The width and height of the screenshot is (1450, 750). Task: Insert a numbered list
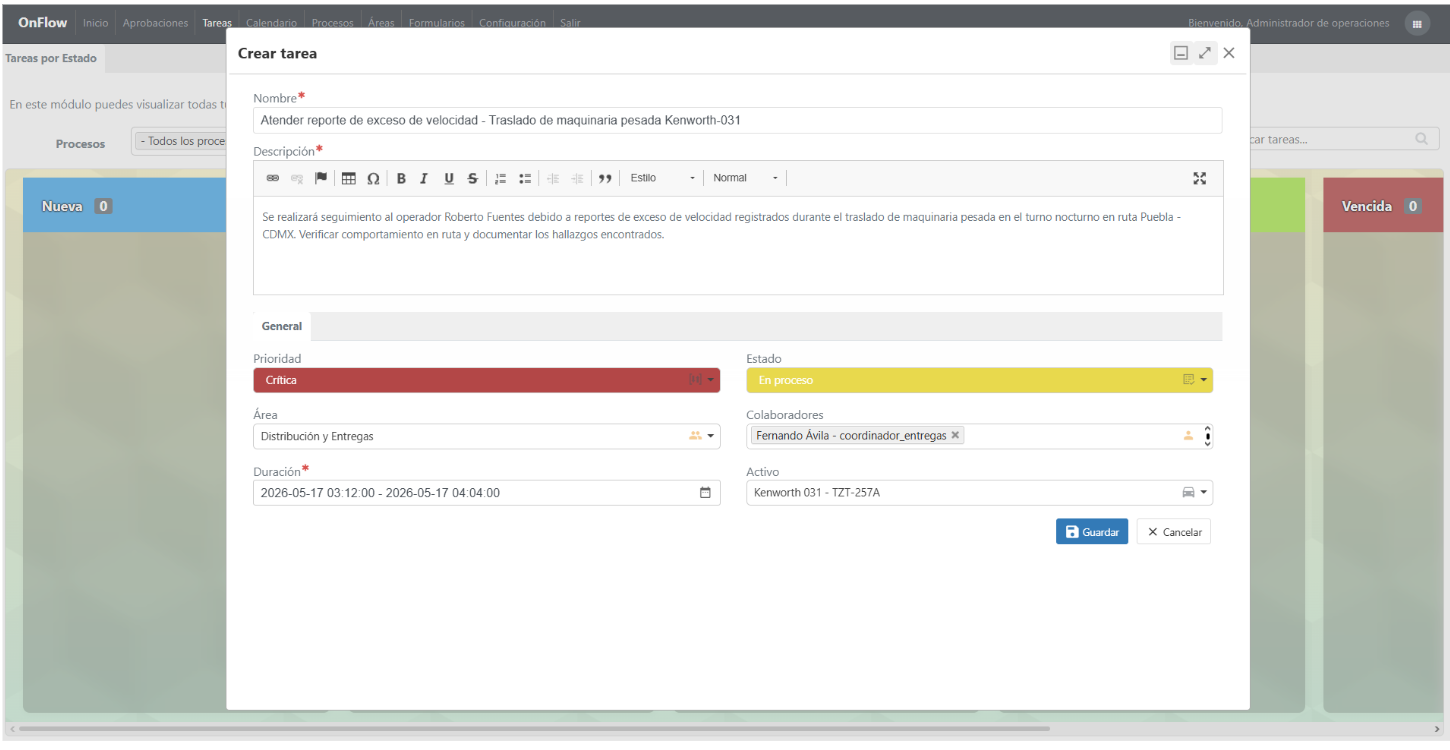click(x=501, y=178)
